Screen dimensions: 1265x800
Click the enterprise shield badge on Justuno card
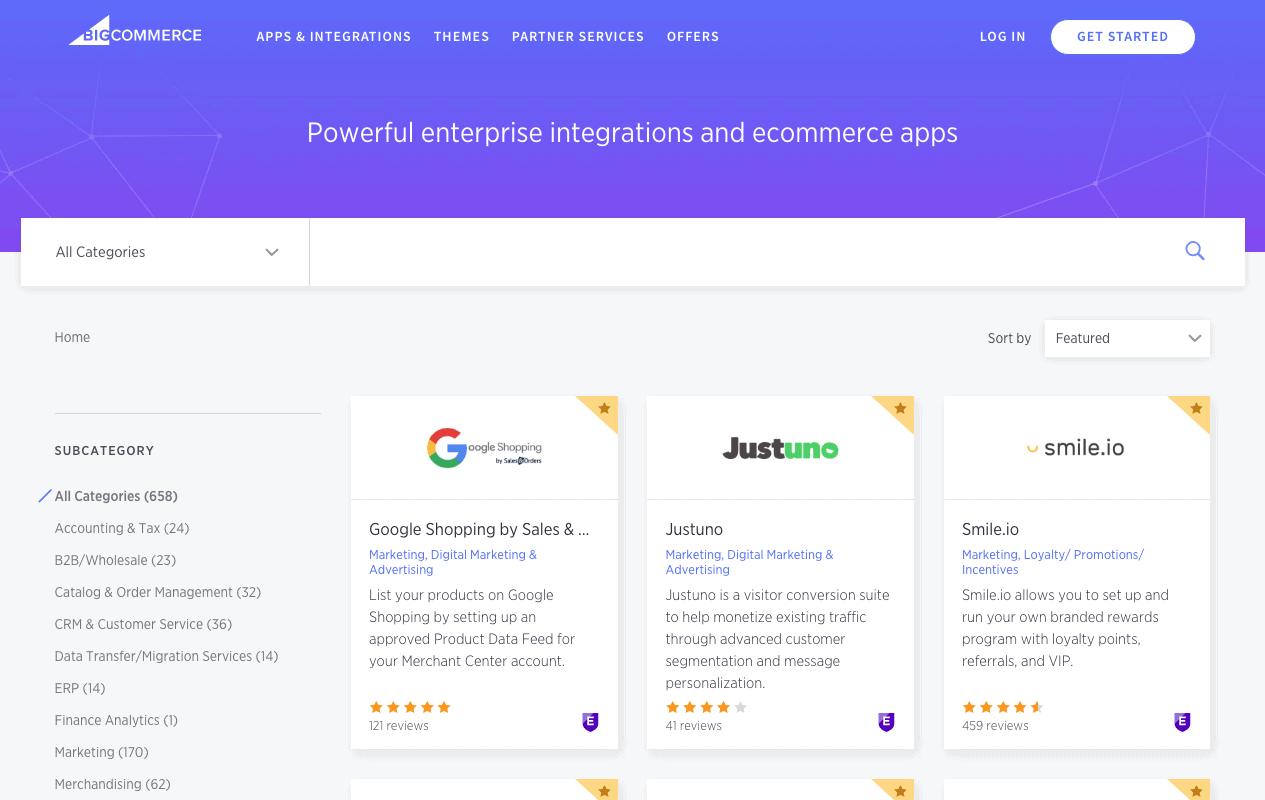click(886, 722)
